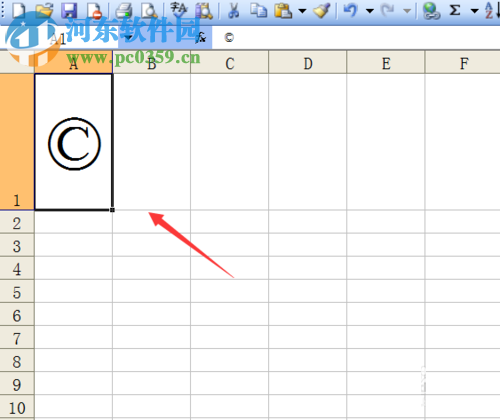Click the Print icon
The height and width of the screenshot is (420, 500).
124,10
